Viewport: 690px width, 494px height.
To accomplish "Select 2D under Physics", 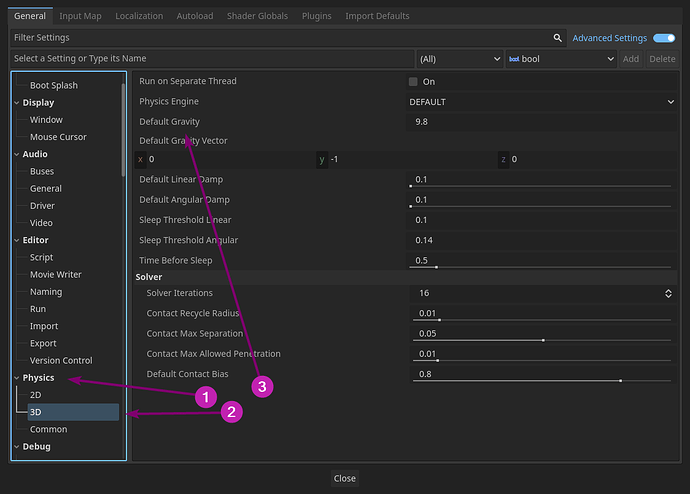I will coord(36,395).
